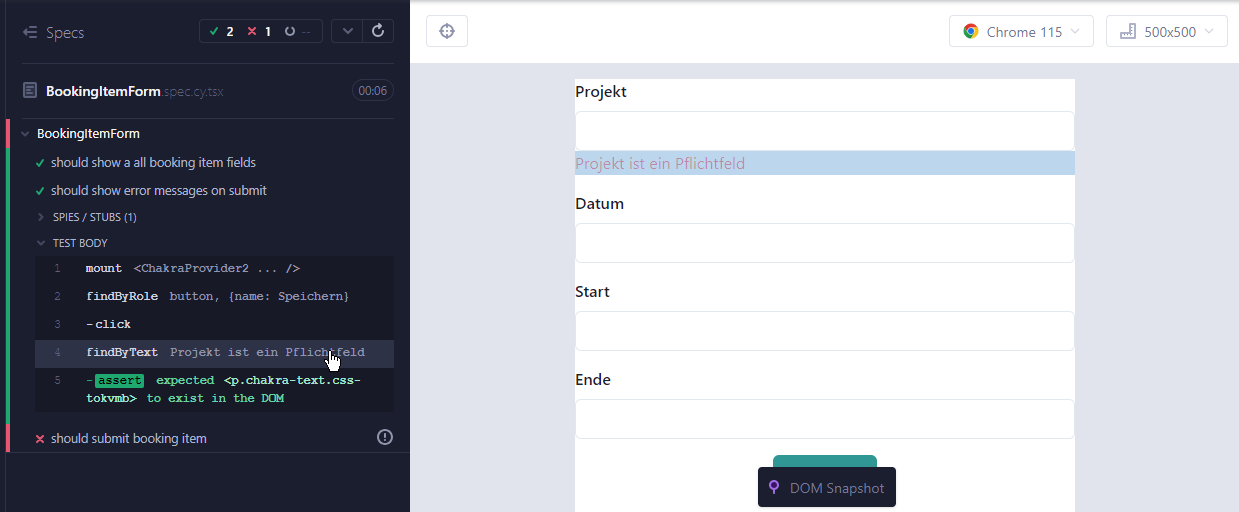Select 'should show a all booking item fields' test

point(153,163)
